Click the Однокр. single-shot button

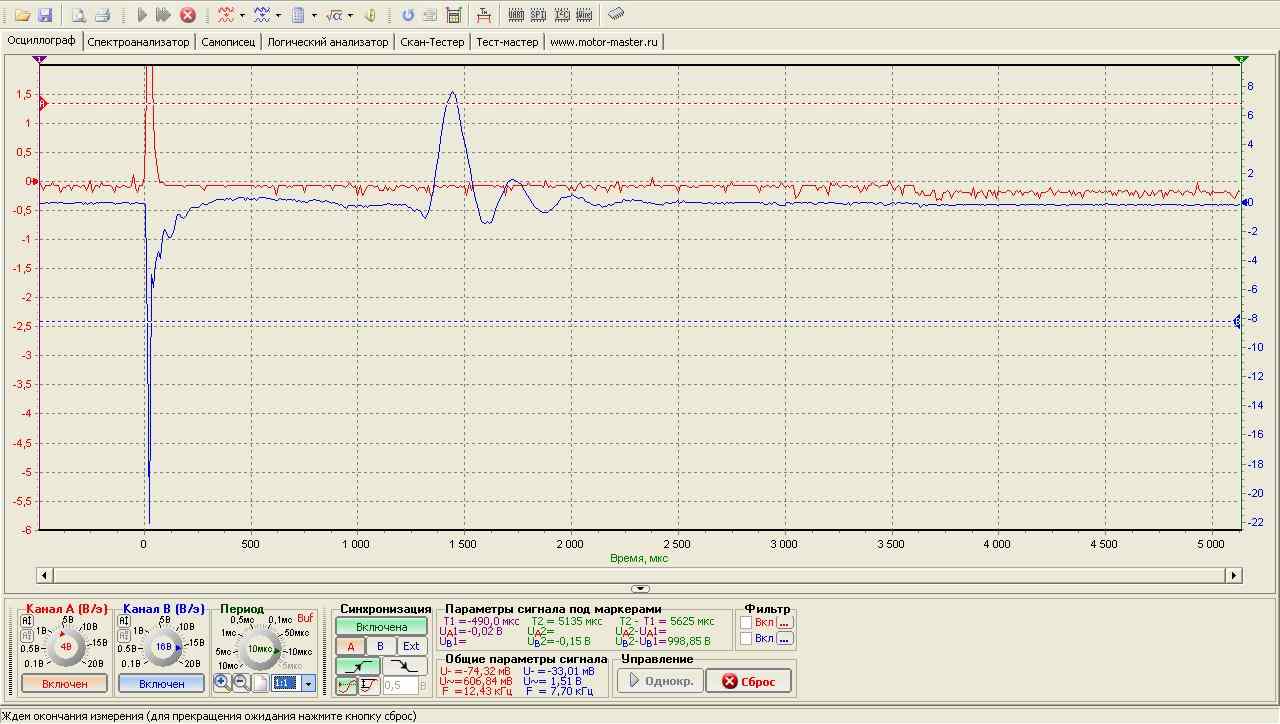[660, 681]
